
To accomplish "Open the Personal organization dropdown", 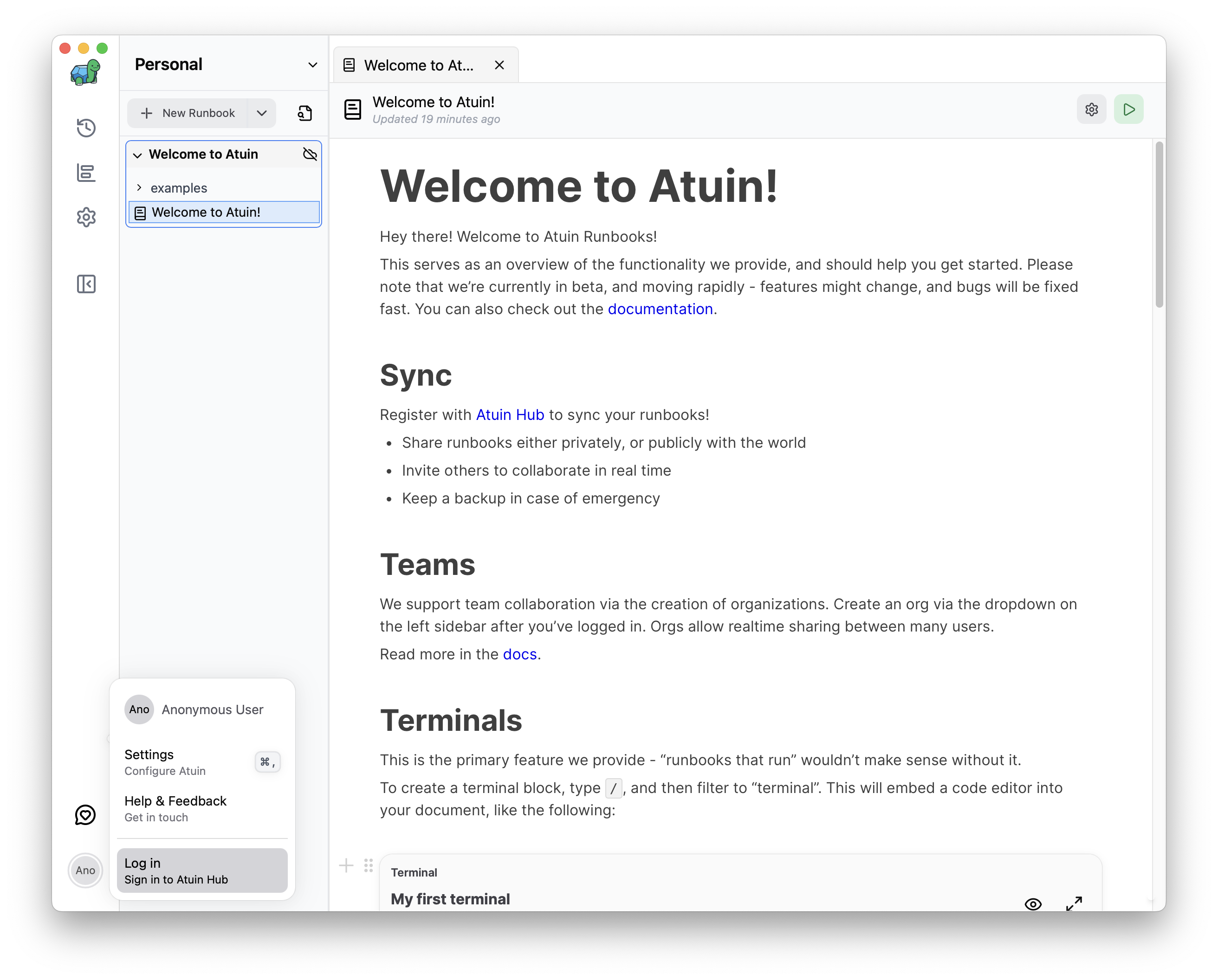I will point(312,65).
